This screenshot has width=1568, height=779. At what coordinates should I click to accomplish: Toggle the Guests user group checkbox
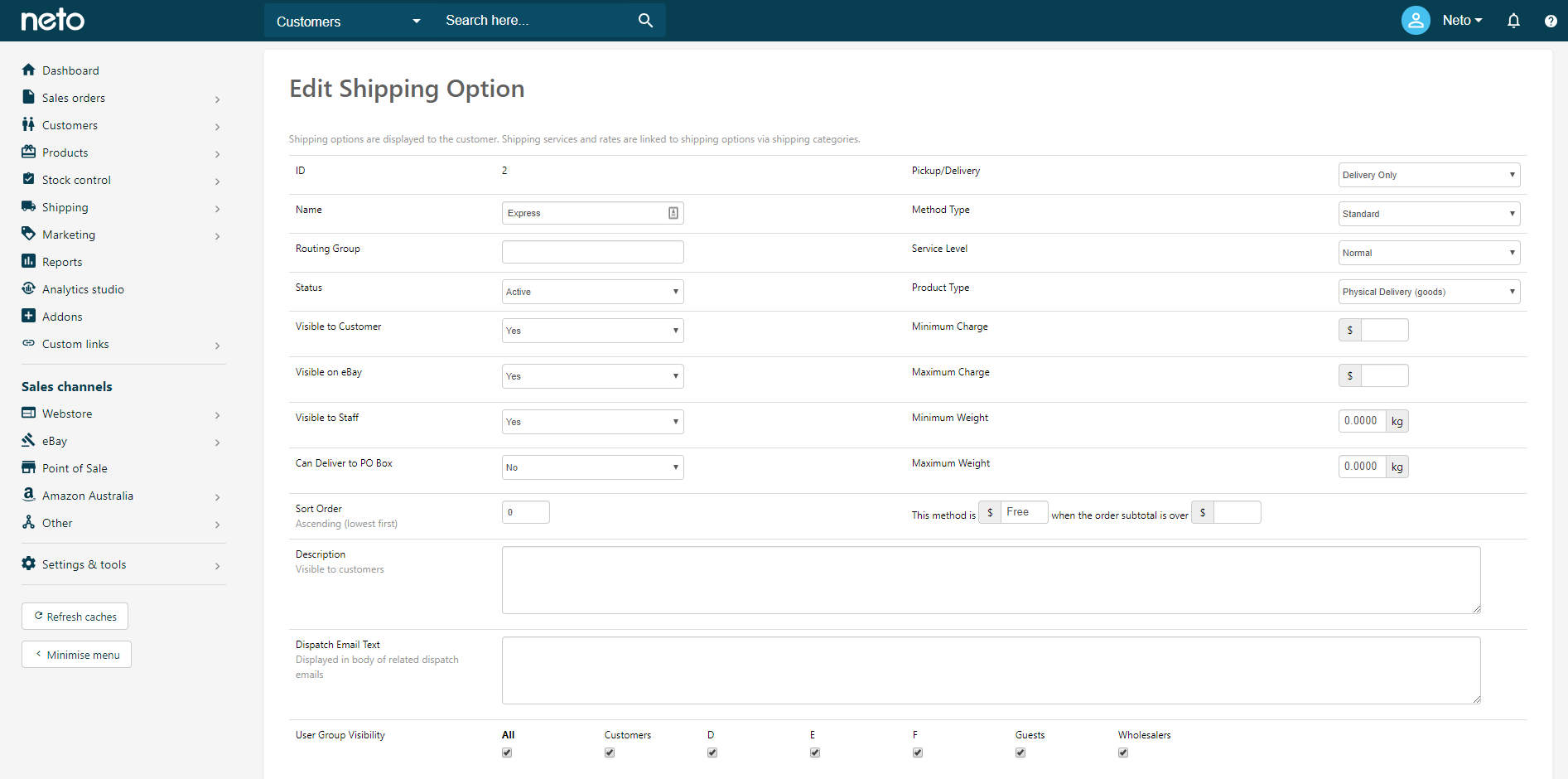(x=1020, y=752)
